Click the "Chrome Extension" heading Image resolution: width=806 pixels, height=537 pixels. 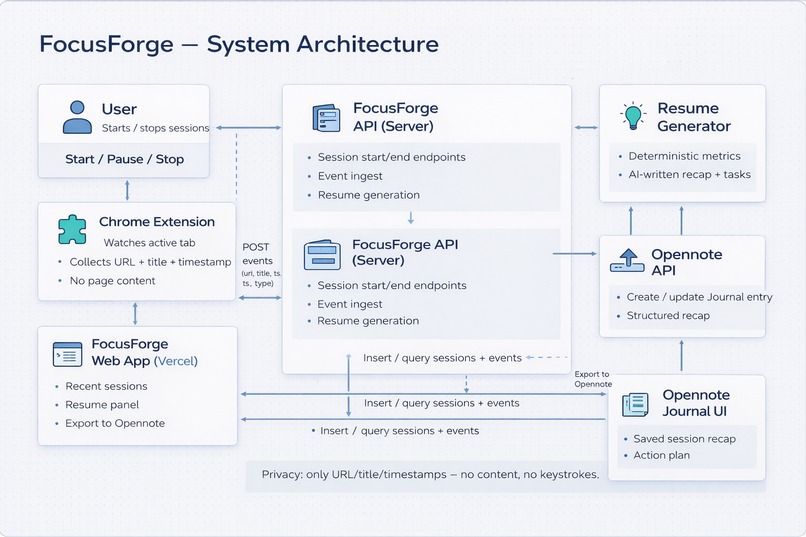tap(157, 221)
